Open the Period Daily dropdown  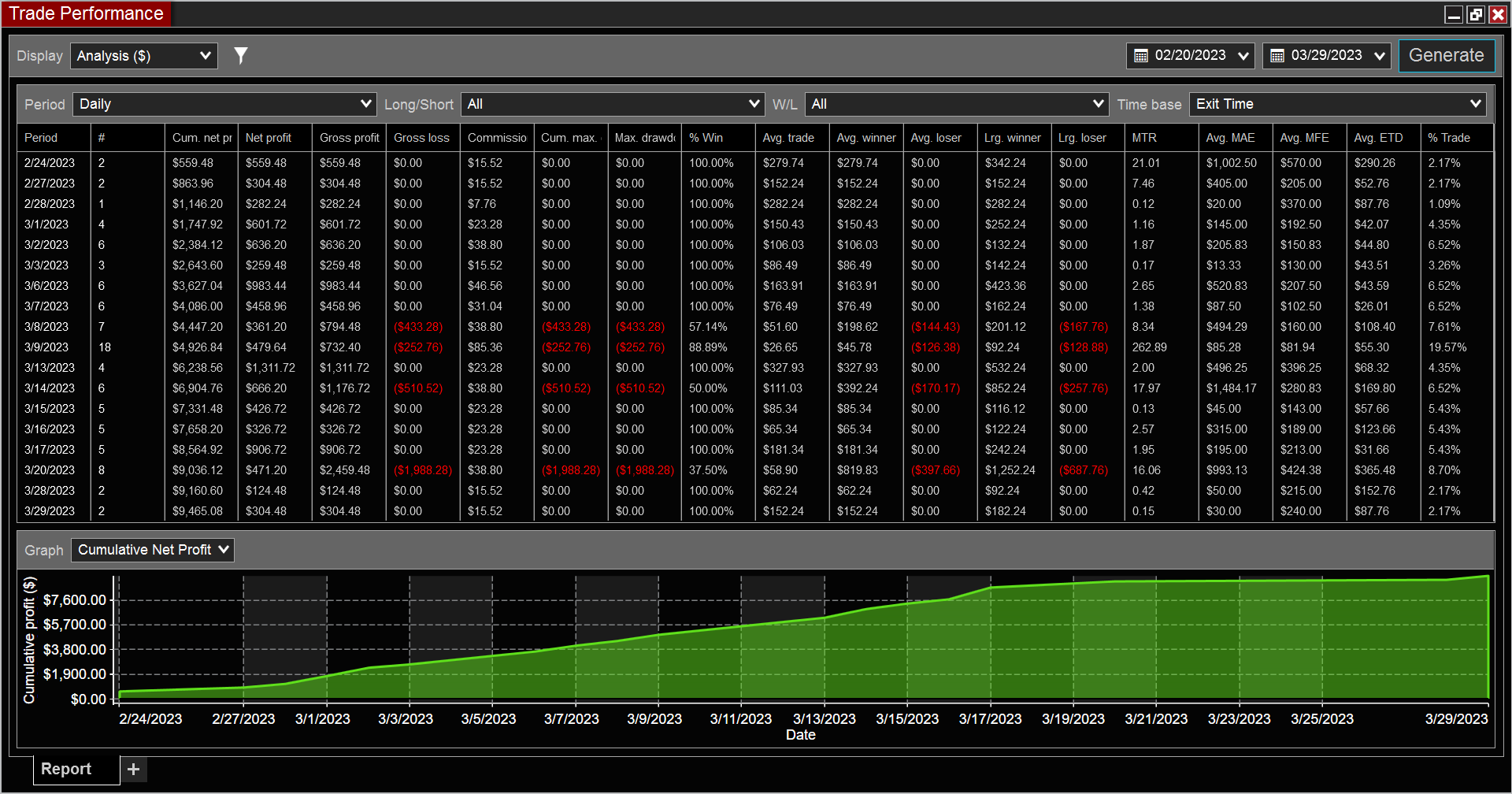point(224,104)
